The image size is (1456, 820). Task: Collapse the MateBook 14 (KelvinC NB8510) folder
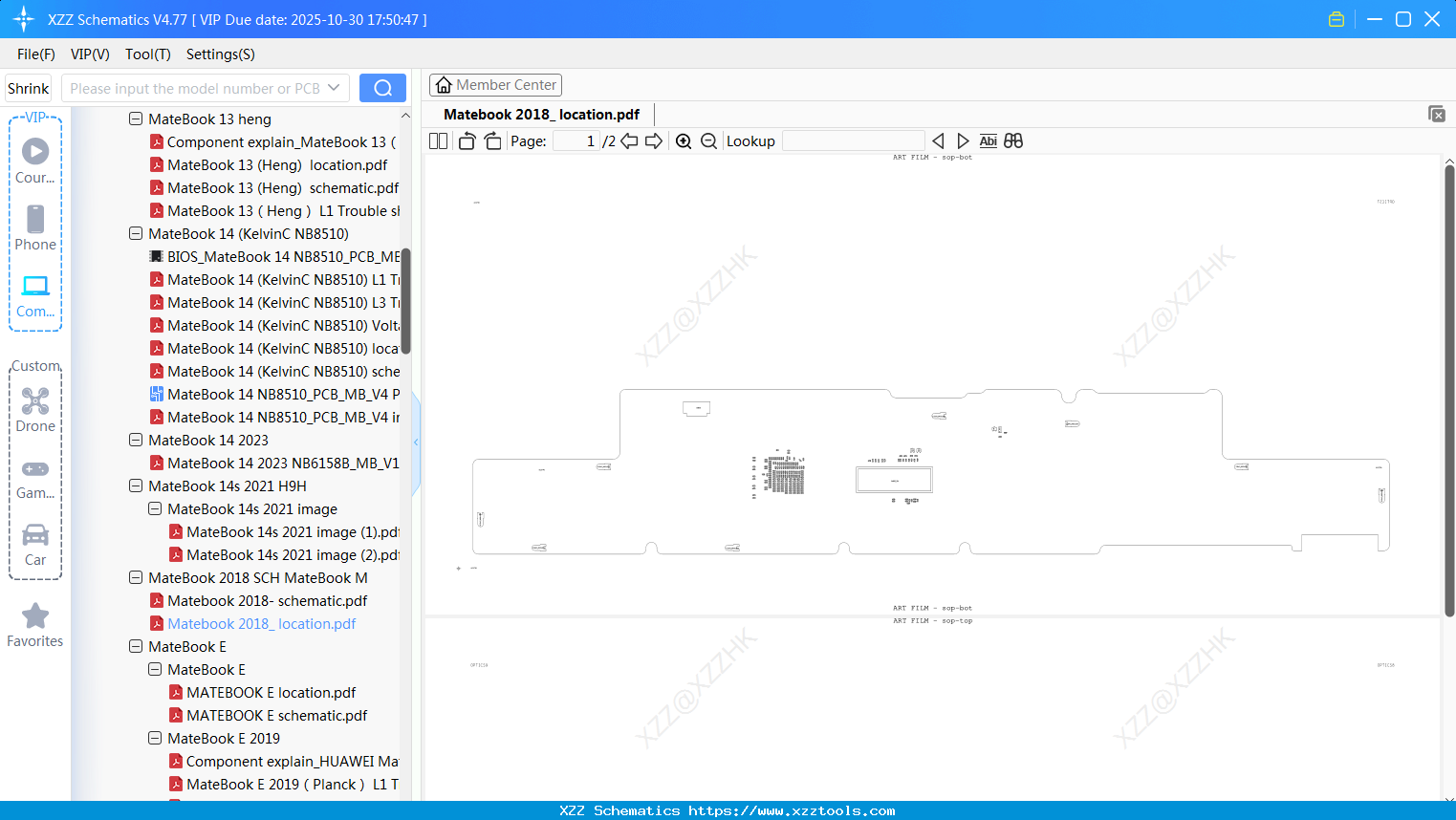136,234
